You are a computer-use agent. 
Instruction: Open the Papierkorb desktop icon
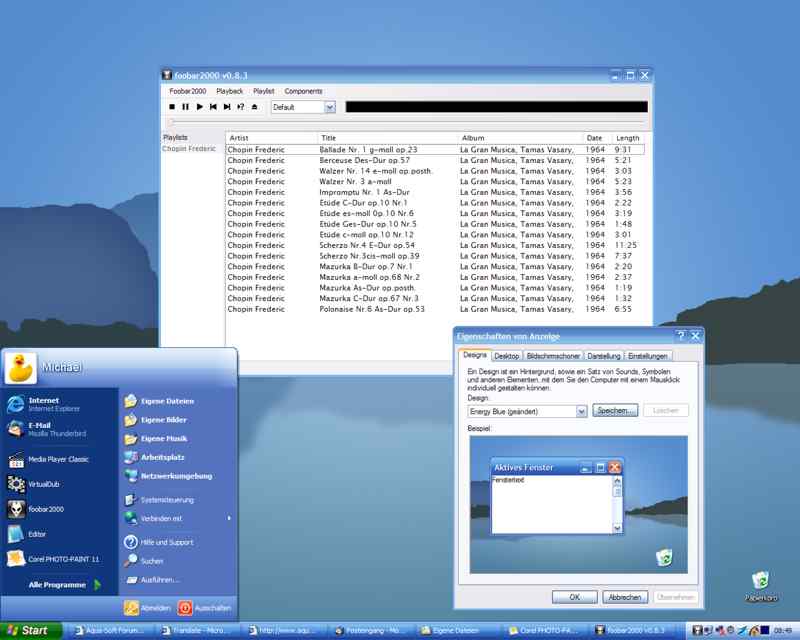coord(761,586)
